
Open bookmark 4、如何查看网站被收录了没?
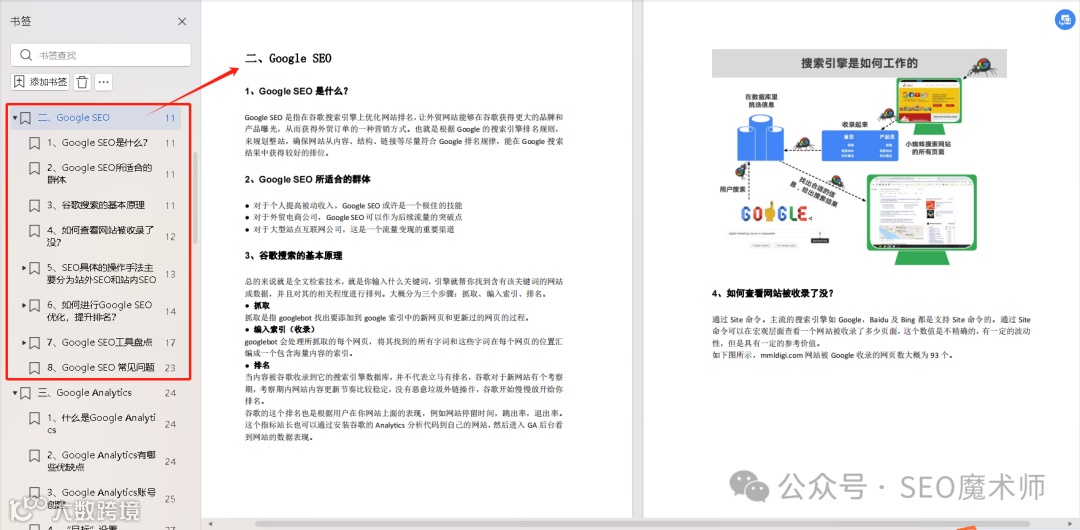(x=101, y=236)
